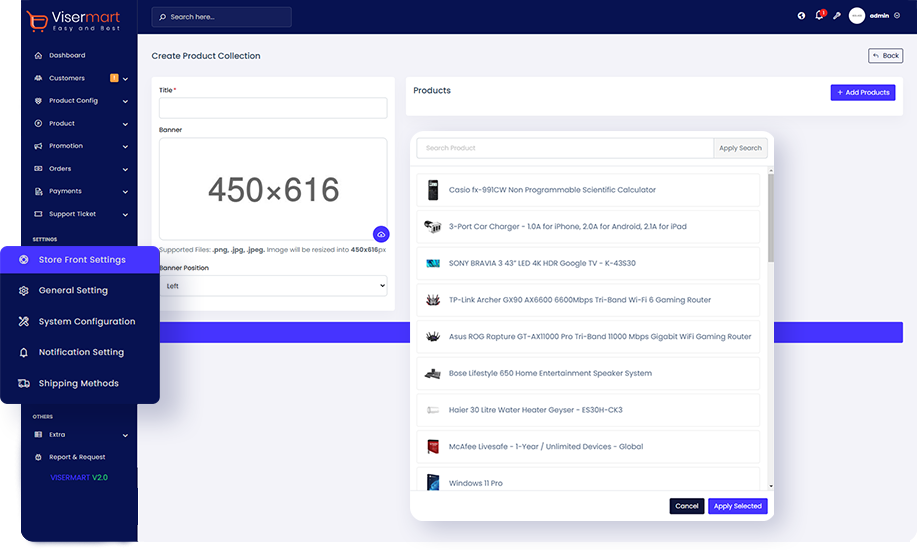The image size is (917, 550).
Task: Click the admin avatar image
Action: tap(857, 16)
